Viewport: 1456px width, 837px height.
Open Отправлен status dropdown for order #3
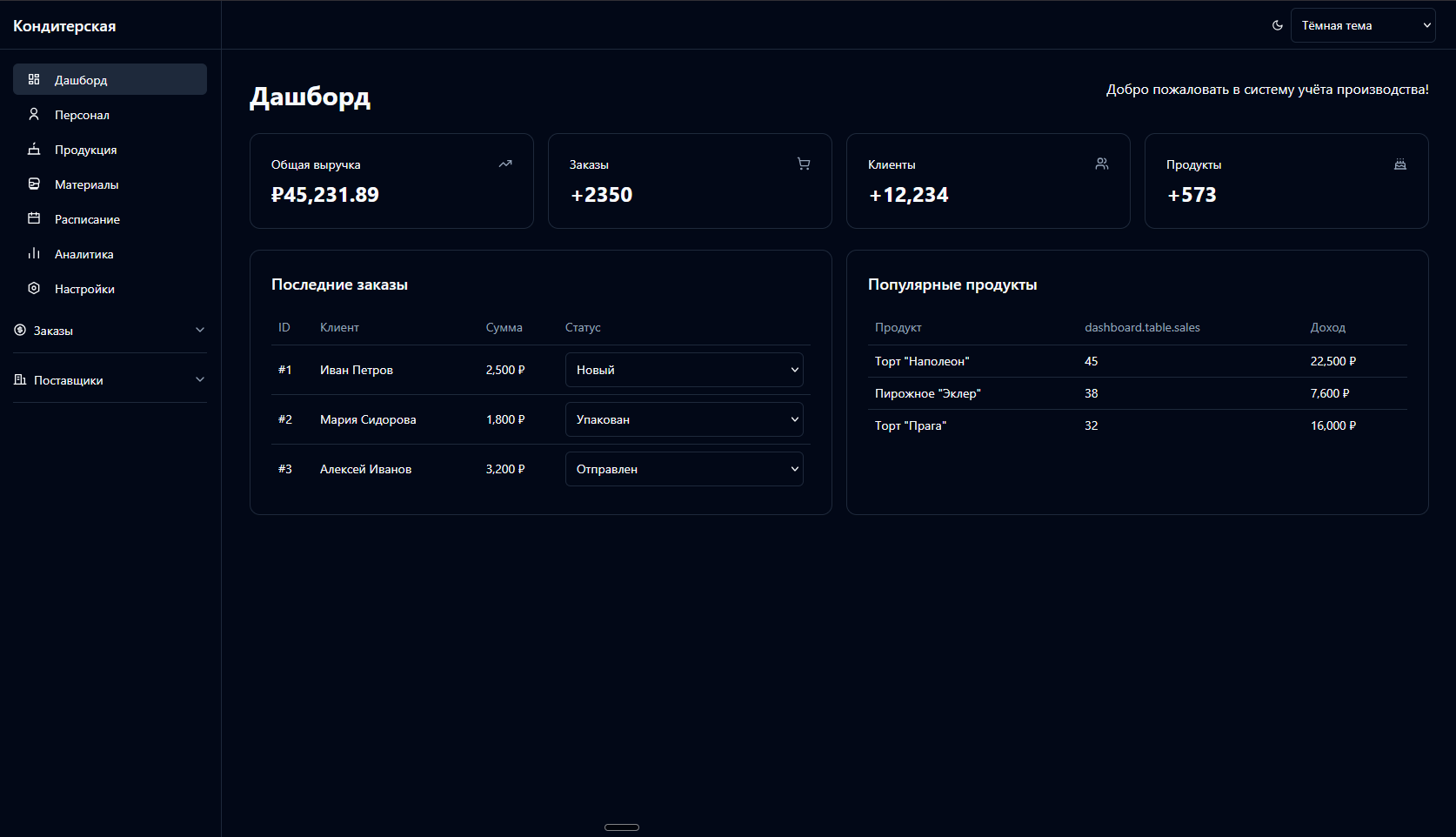[684, 469]
